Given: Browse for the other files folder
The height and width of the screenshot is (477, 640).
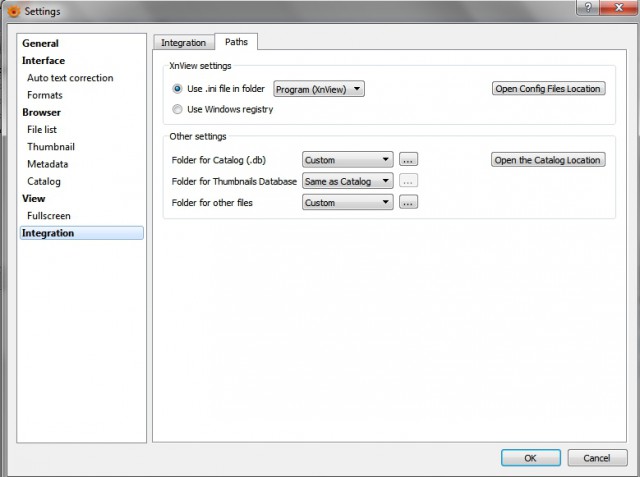Looking at the screenshot, I should (408, 202).
